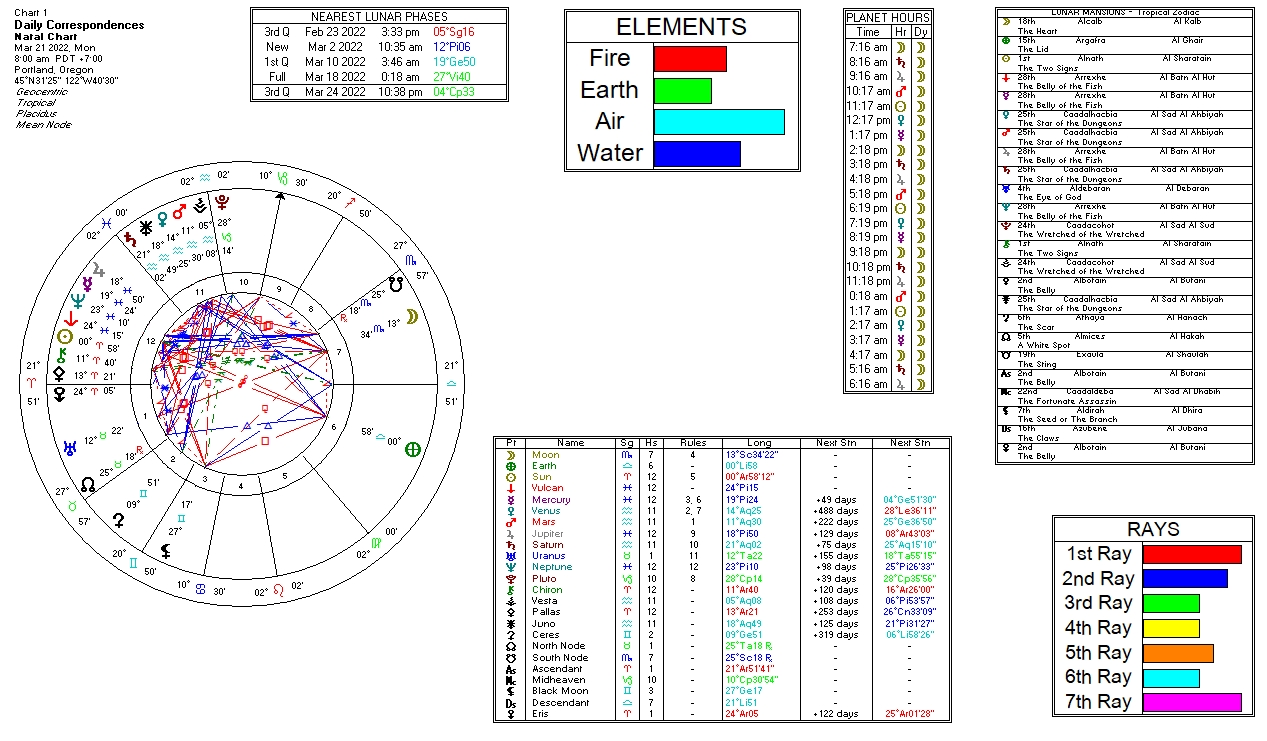Select the "Rules" column header
1267x741 pixels.
point(692,443)
